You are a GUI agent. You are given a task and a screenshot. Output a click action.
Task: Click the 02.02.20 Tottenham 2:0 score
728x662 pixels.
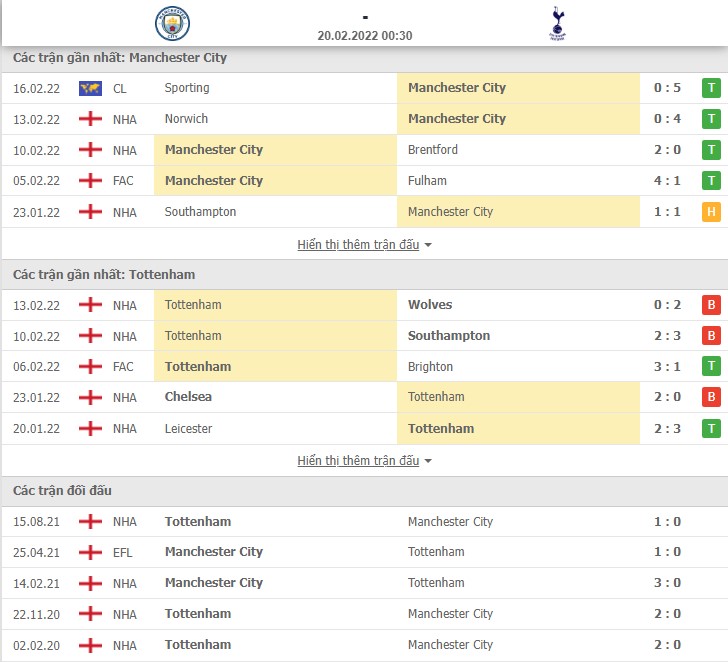(667, 645)
